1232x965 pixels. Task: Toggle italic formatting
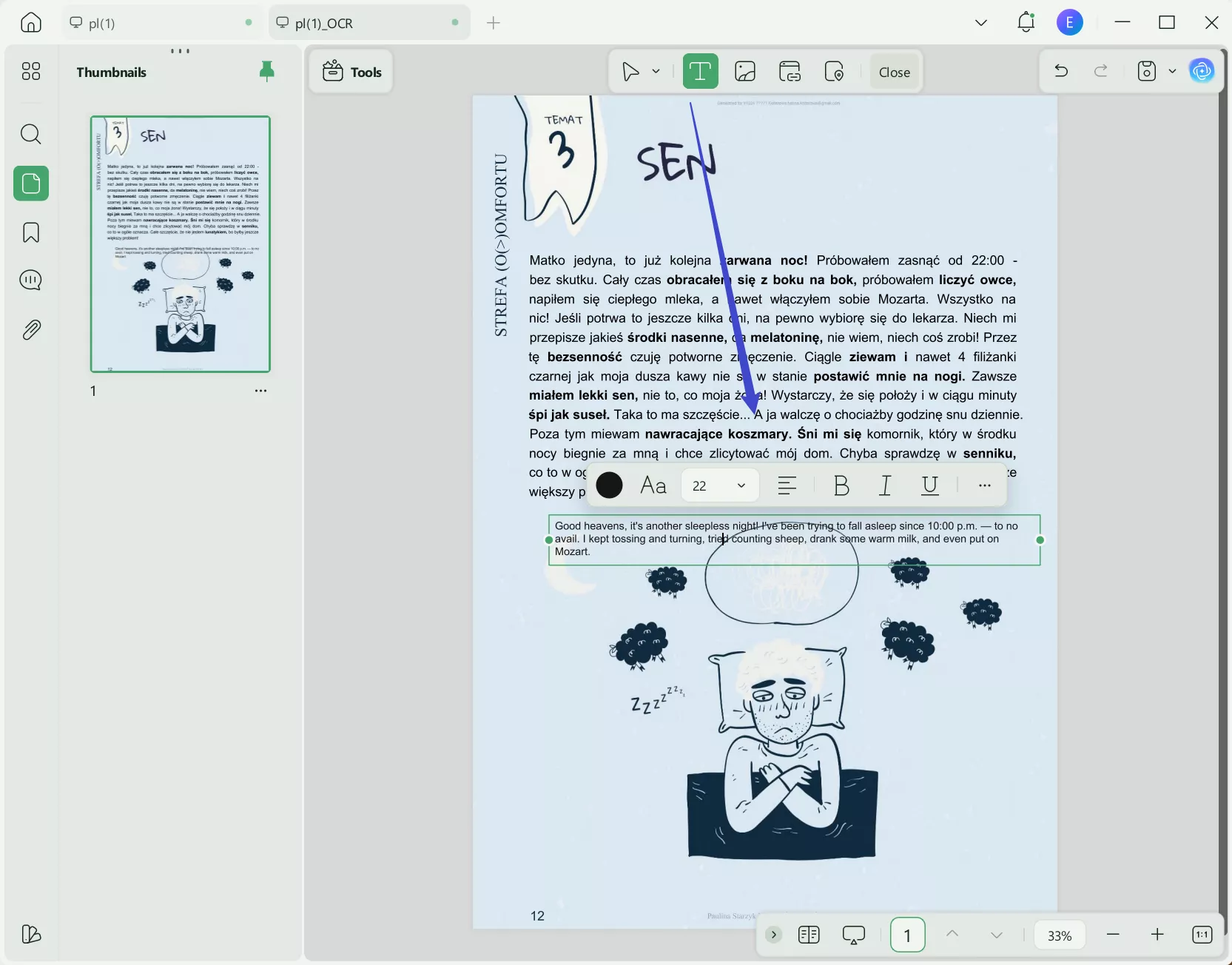point(885,485)
